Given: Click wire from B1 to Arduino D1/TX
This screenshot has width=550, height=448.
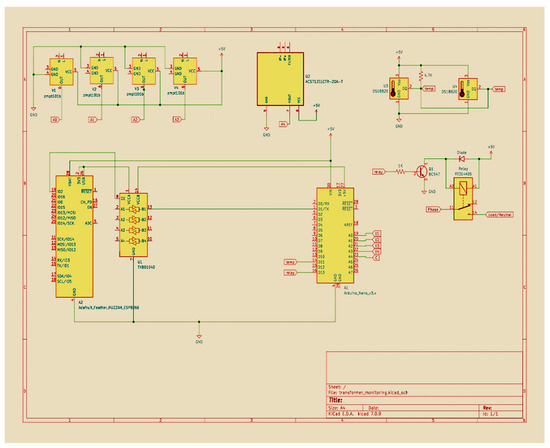Looking at the screenshot, I should [232, 209].
